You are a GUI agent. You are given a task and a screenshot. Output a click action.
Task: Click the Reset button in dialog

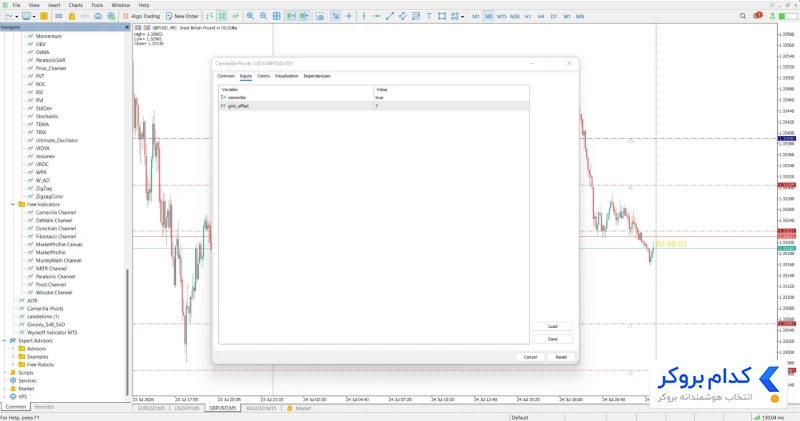click(x=561, y=357)
